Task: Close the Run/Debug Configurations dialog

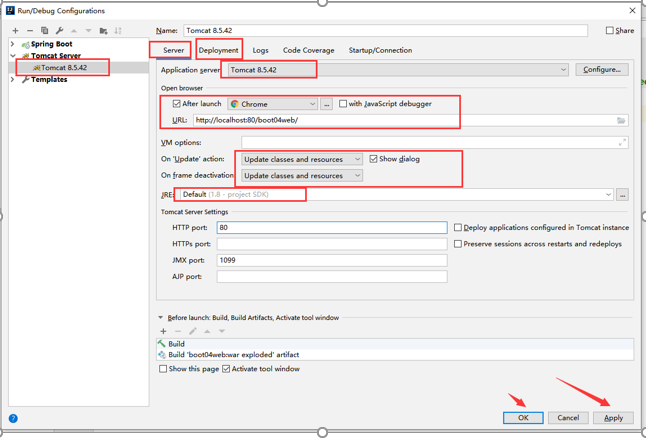Action: pyautogui.click(x=632, y=11)
